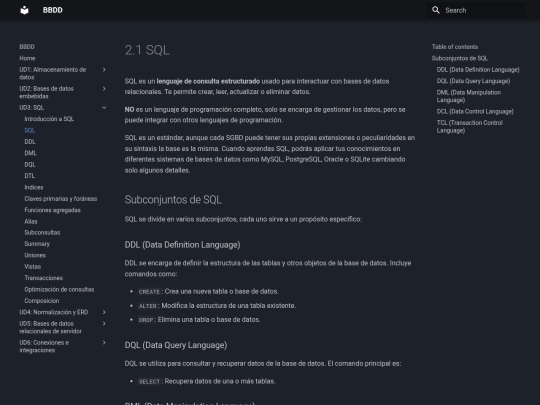Open the DML page in sidebar
Screen dimensions: 540x405
coord(31,153)
